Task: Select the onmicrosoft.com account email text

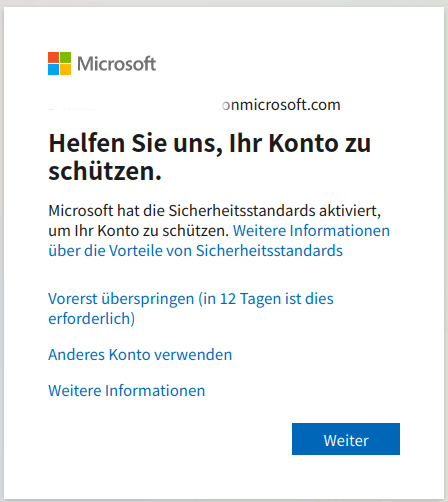Action: point(194,105)
